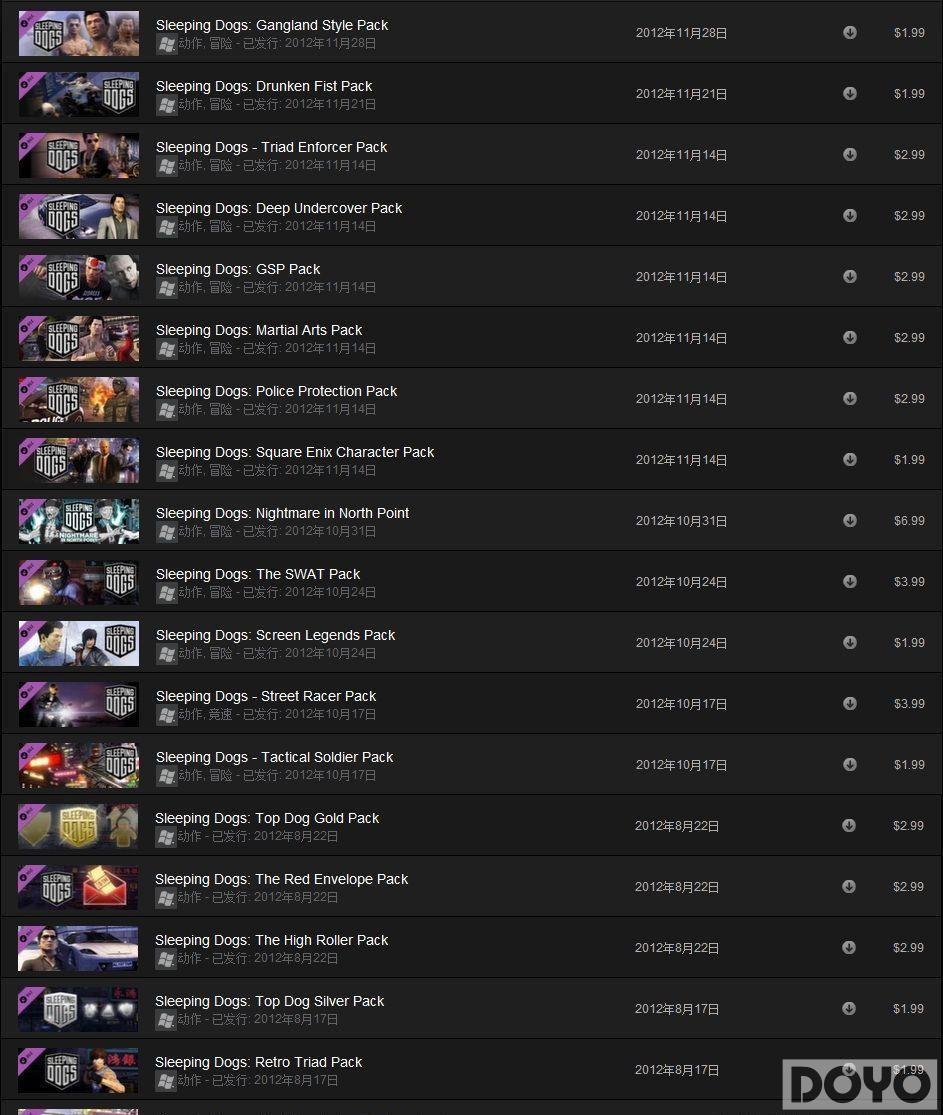
Task: Click download arrow for The High Roller Pack
Action: [x=848, y=948]
